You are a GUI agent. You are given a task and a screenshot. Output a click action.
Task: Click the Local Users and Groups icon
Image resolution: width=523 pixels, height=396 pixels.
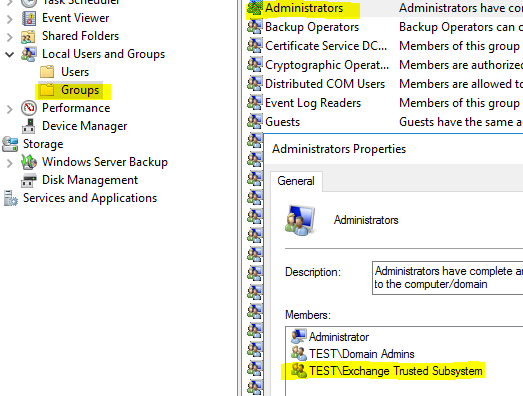pyautogui.click(x=29, y=54)
